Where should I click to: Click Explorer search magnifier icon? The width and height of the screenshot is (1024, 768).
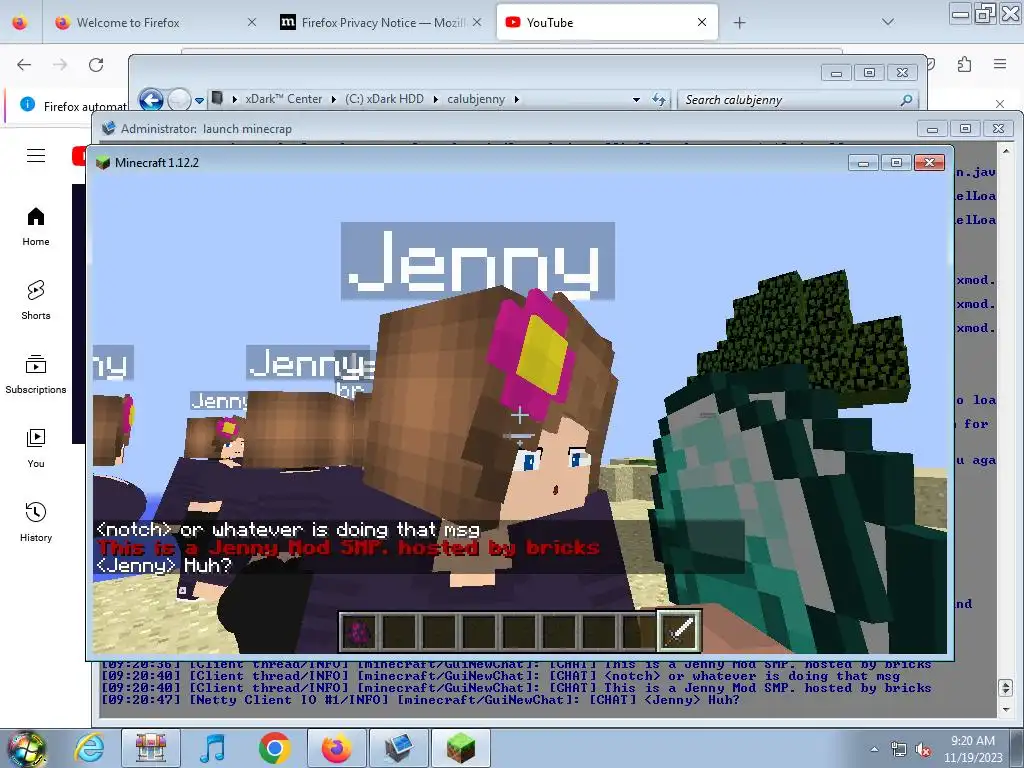906,100
